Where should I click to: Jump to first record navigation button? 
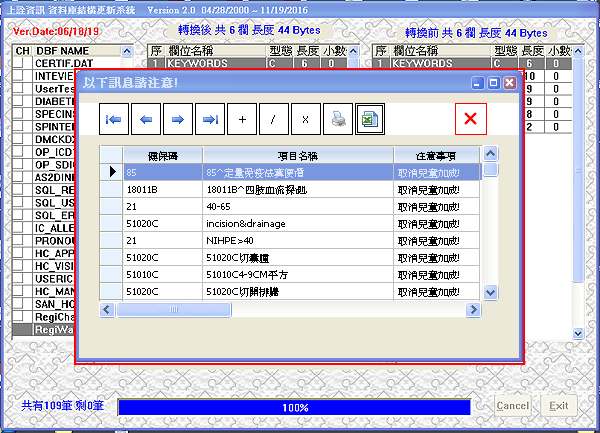115,119
